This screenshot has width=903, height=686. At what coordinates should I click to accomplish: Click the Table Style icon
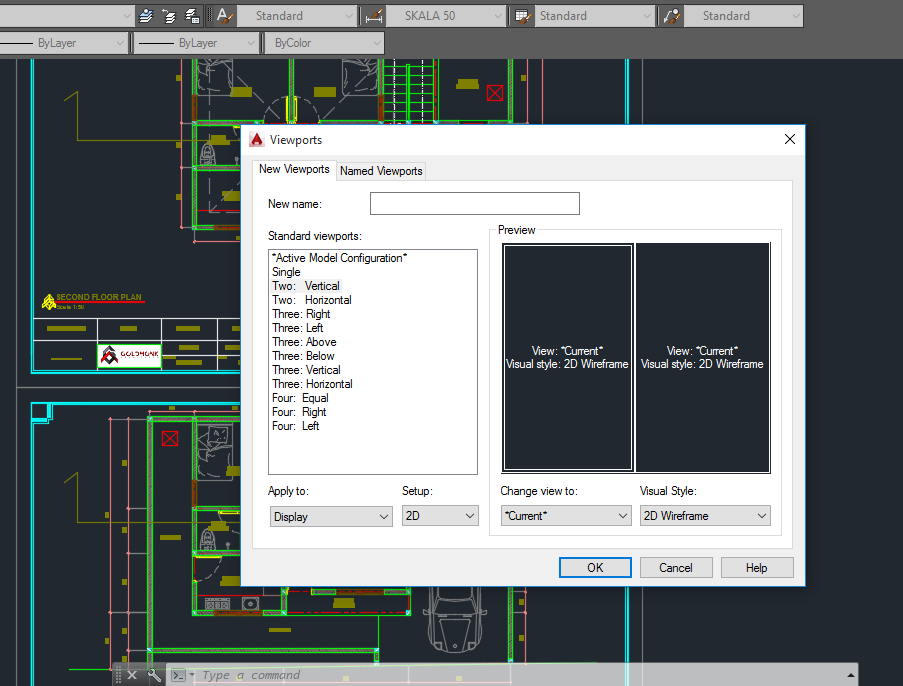click(521, 16)
